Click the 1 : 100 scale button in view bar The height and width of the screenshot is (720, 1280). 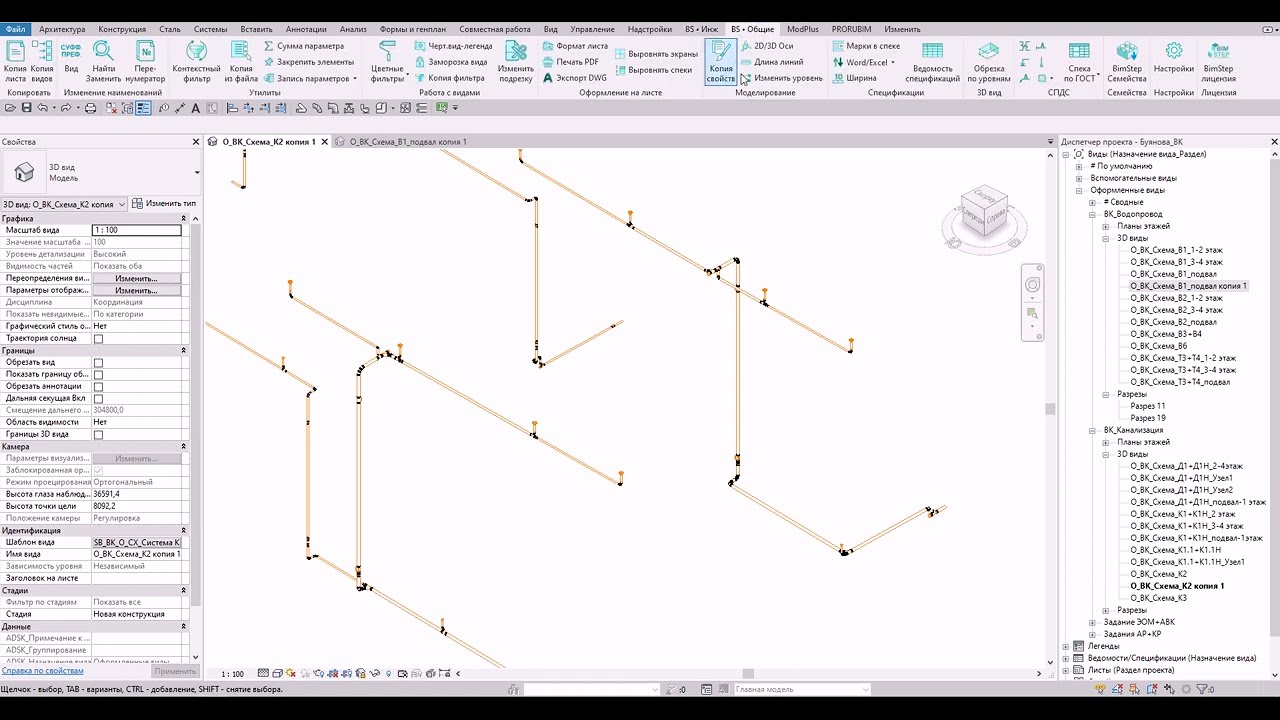232,674
